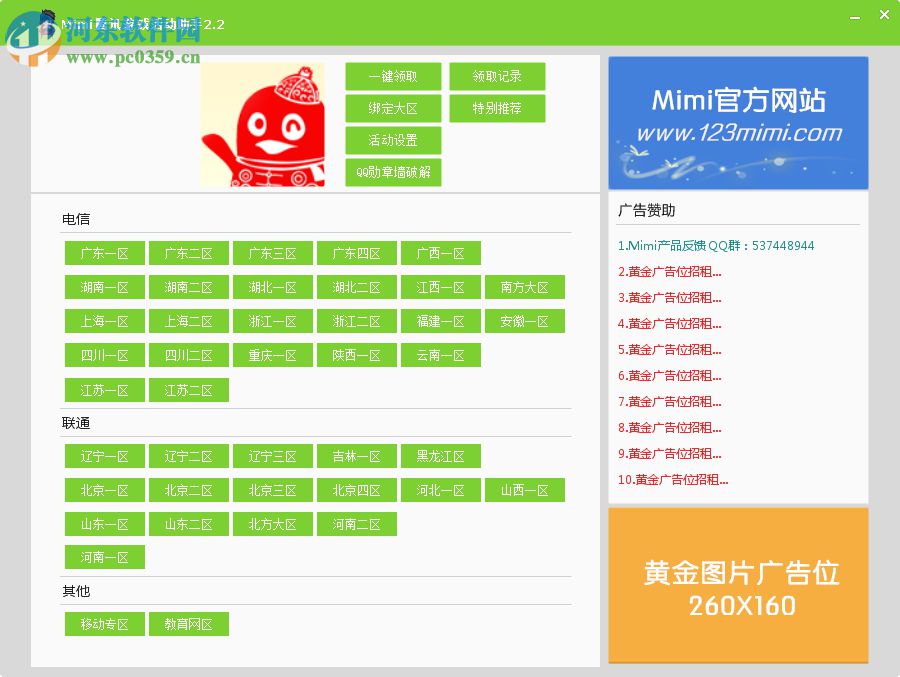This screenshot has height=677, width=900.
Task: Click 绑定大区 to bind a game region
Action: point(393,108)
